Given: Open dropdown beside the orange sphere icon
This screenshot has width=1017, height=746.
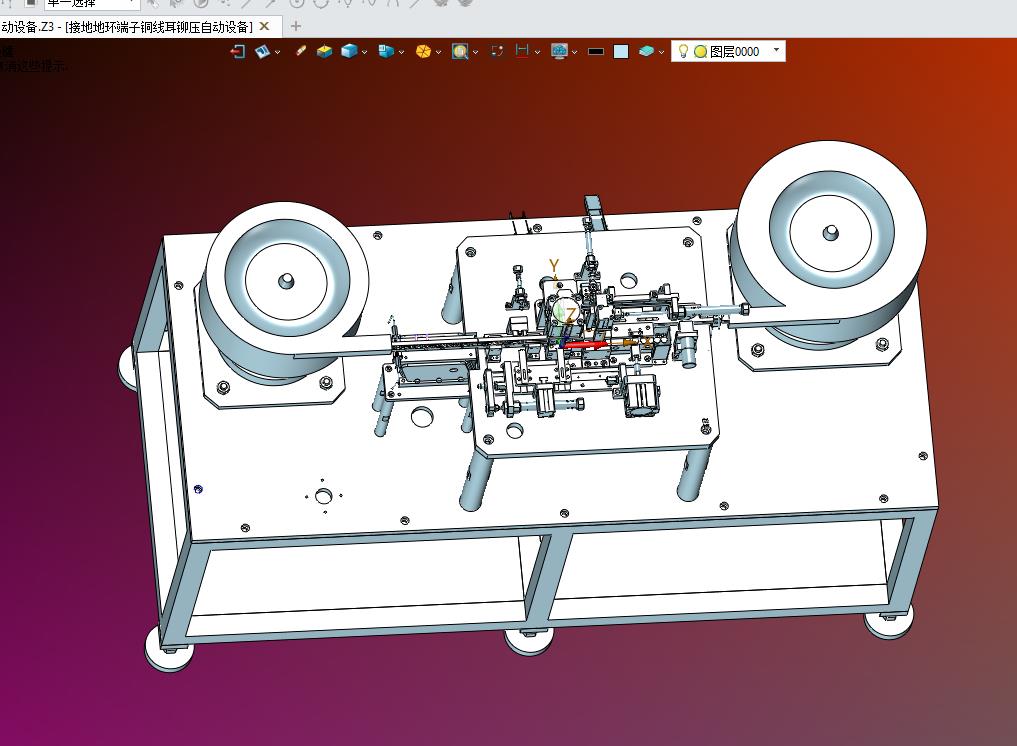Looking at the screenshot, I should click(x=438, y=53).
